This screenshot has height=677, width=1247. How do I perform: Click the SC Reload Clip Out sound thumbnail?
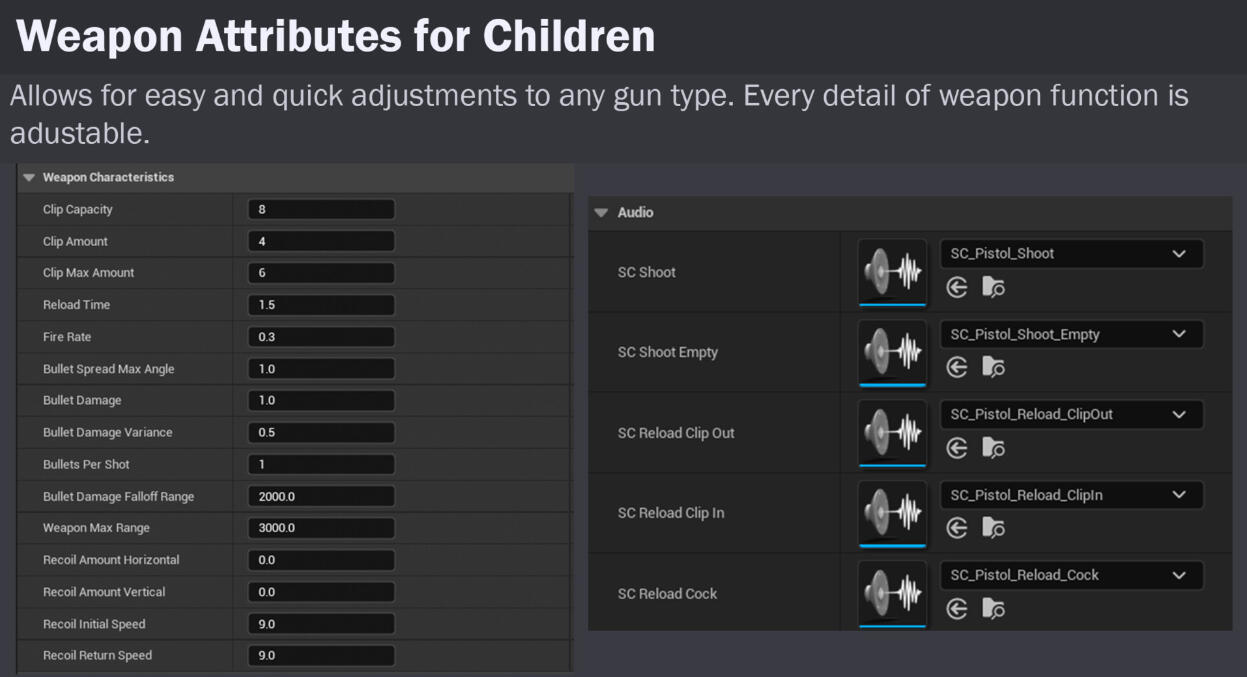click(893, 432)
